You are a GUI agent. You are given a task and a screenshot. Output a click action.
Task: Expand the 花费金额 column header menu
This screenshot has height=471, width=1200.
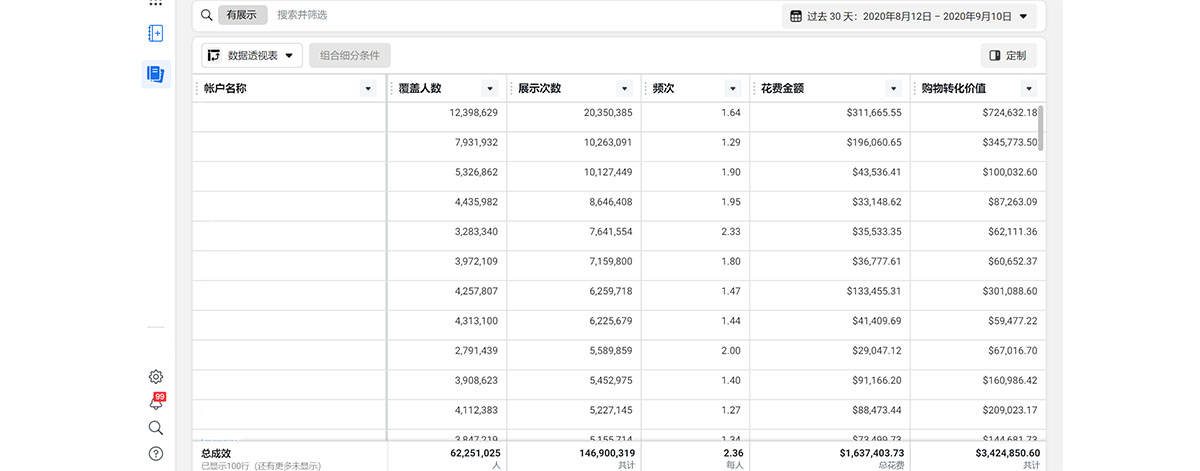(893, 89)
